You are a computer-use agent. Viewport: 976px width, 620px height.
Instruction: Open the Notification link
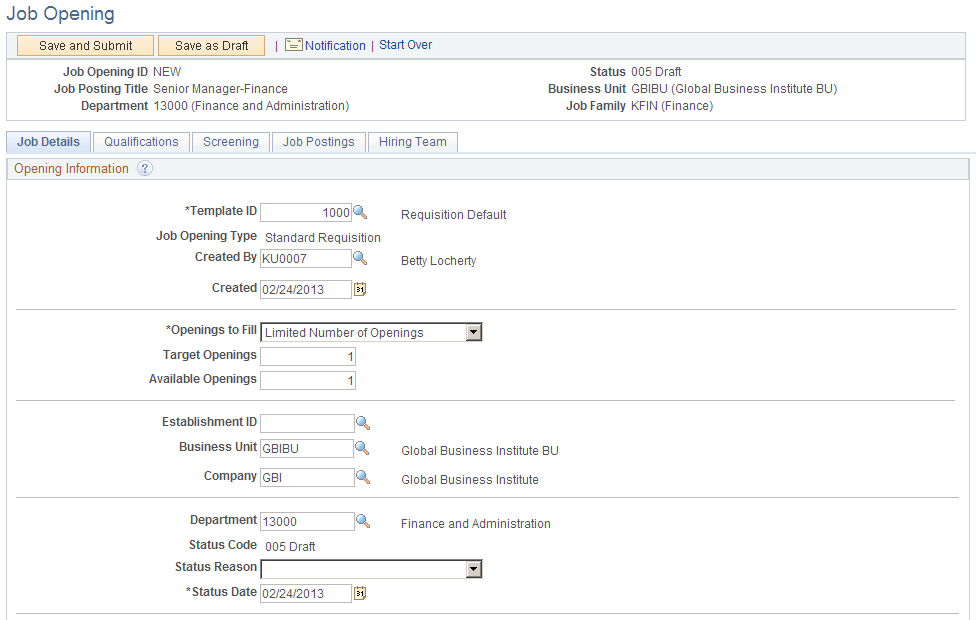click(335, 45)
